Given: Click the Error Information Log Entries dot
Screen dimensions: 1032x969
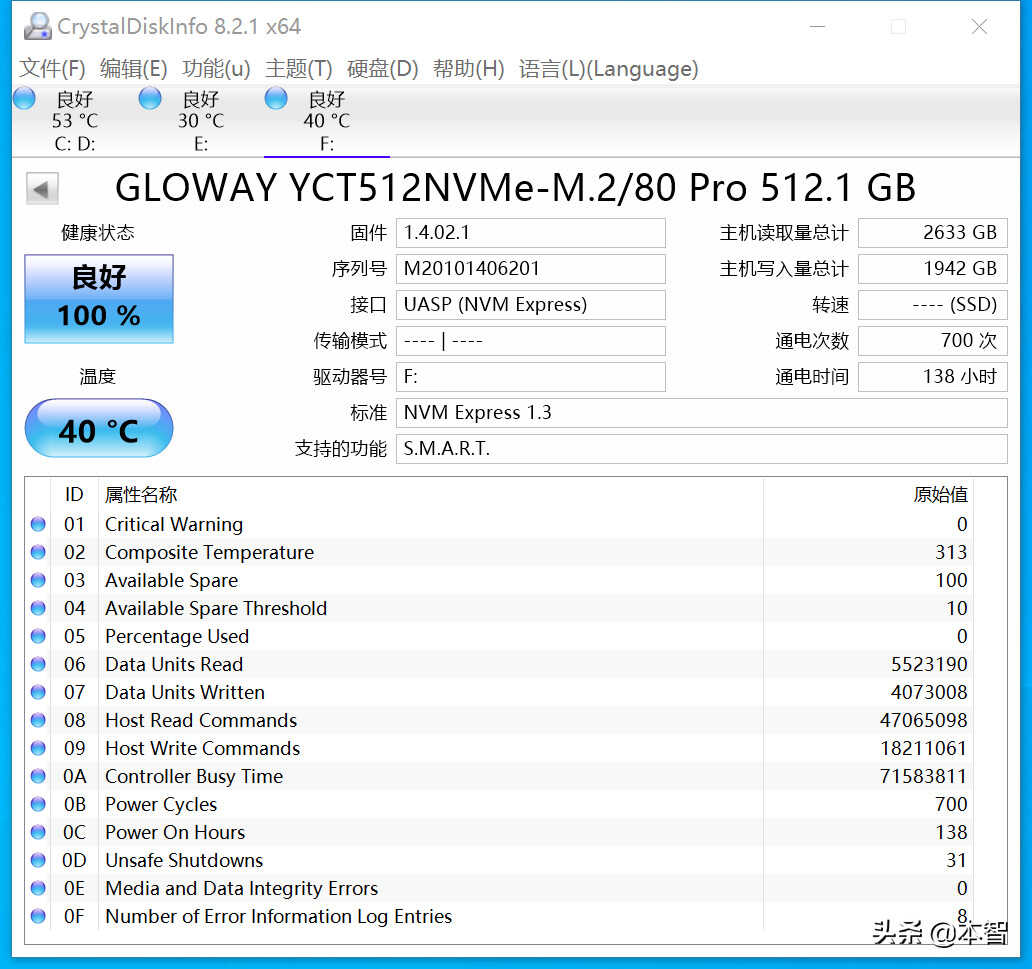Looking at the screenshot, I should [38, 916].
